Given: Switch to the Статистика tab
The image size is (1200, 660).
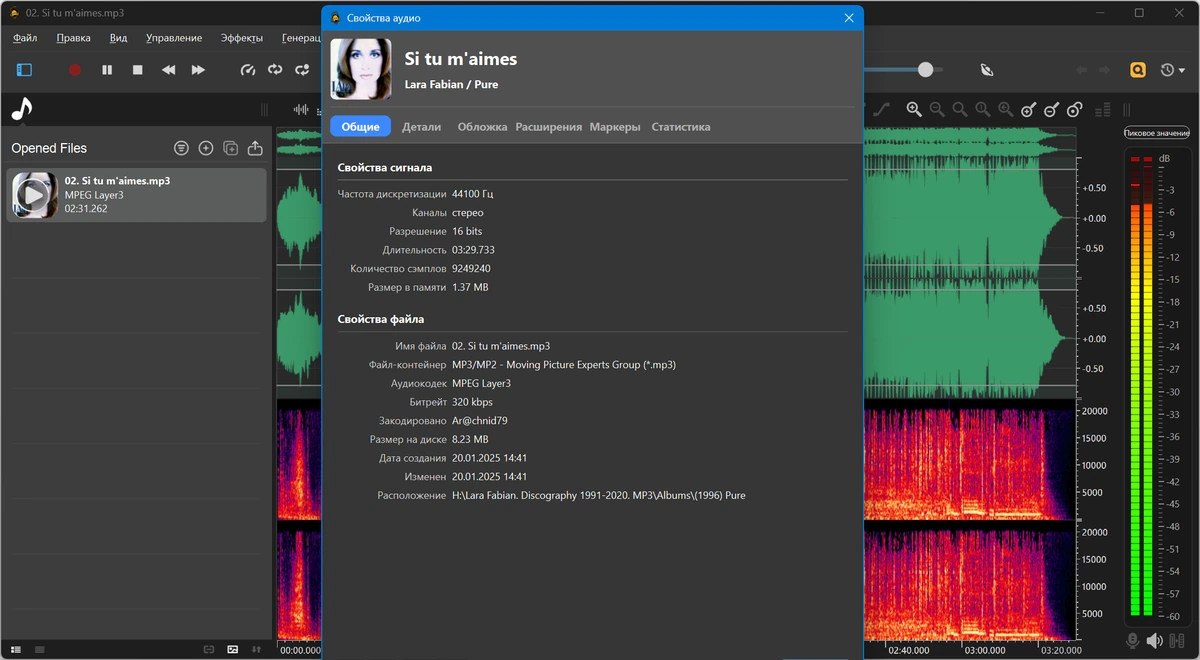Looking at the screenshot, I should (681, 127).
